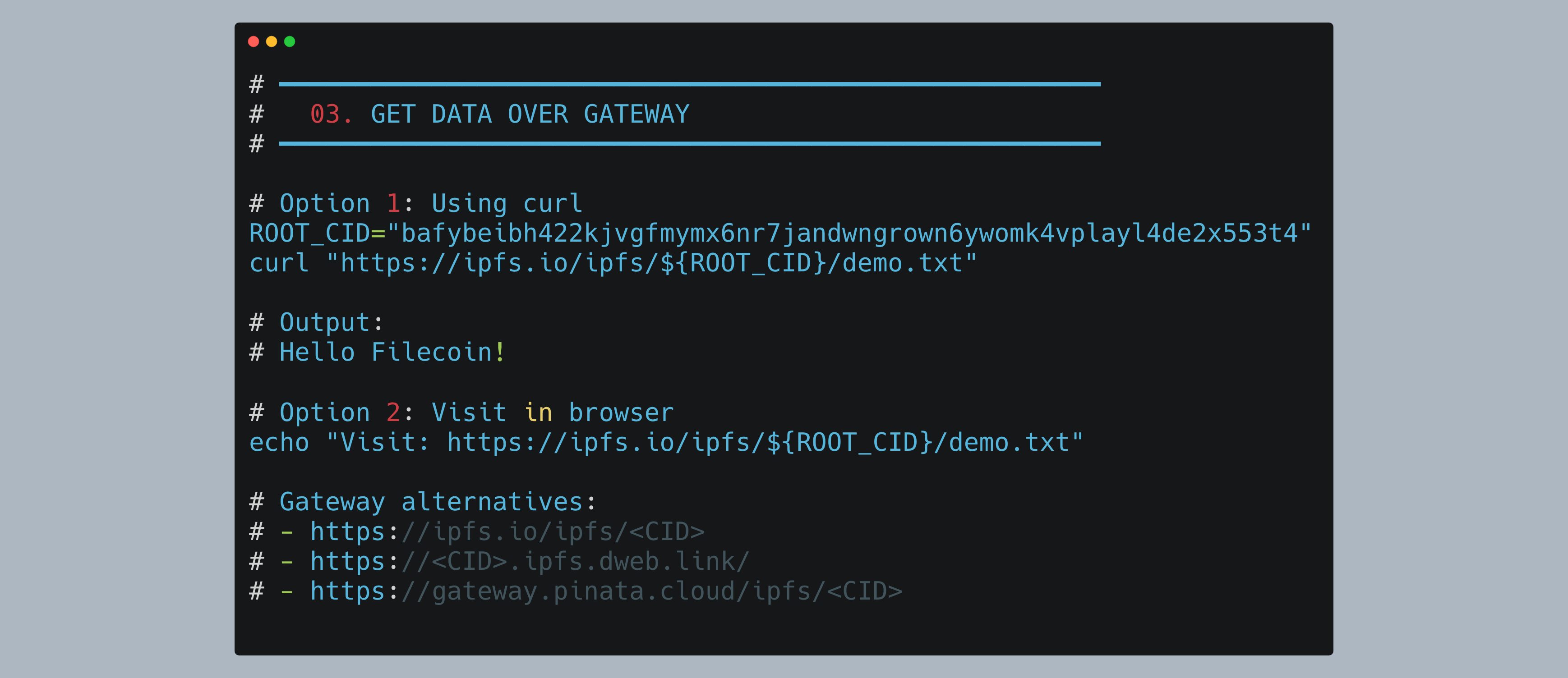The height and width of the screenshot is (678, 1568).
Task: Open the ipfs.io/ipfs/<CID> gateway link
Action: point(507,532)
